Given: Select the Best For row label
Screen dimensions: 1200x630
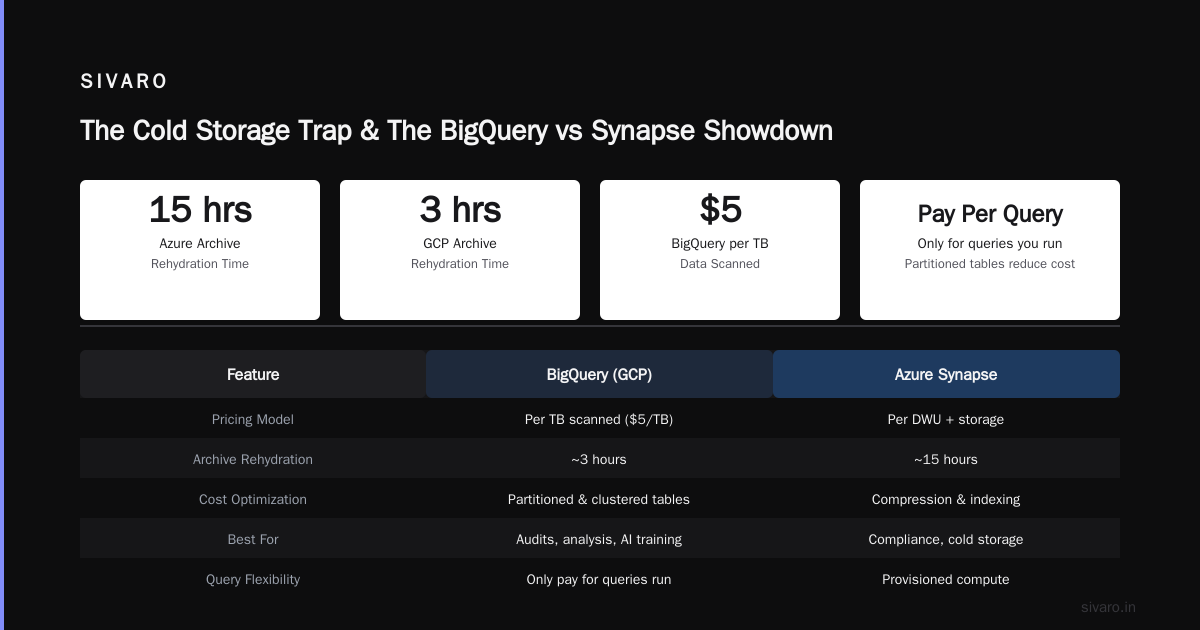Looking at the screenshot, I should [253, 539].
